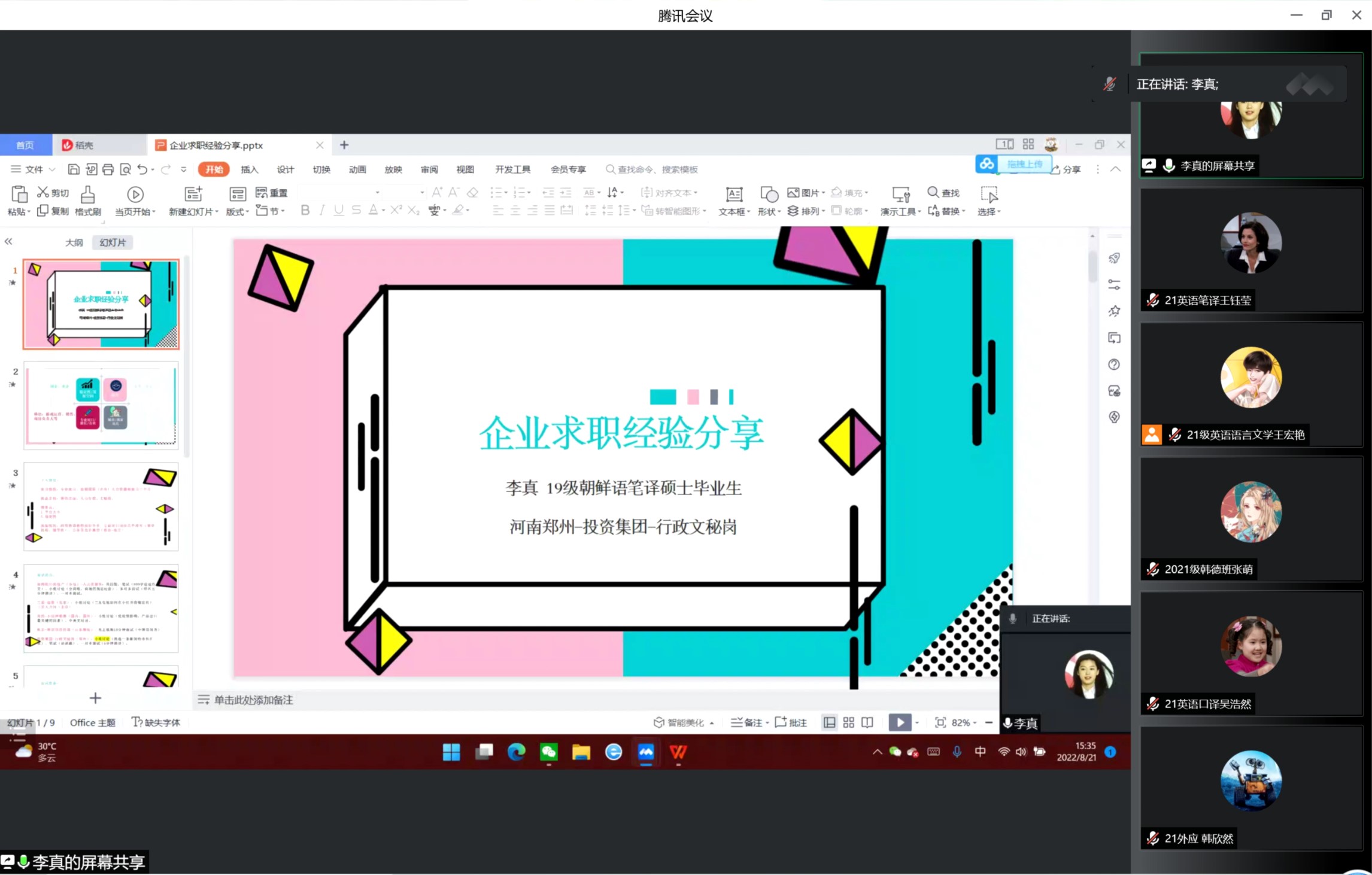The image size is (1372, 875).
Task: Switch to the Outline (大纲) panel tab
Action: pyautogui.click(x=74, y=242)
